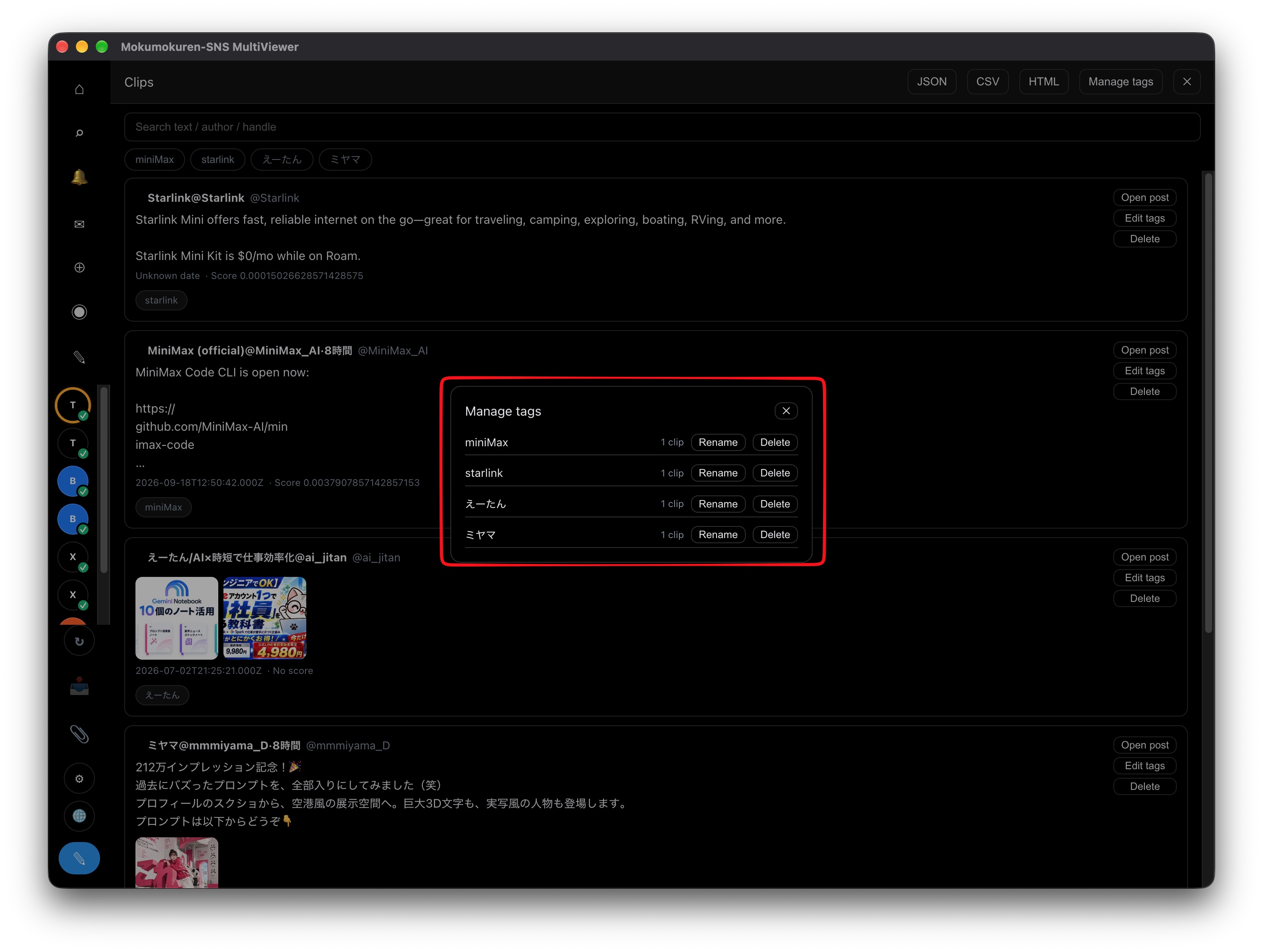
Task: Click the clips list vertical scrollbar
Action: [x=1208, y=403]
